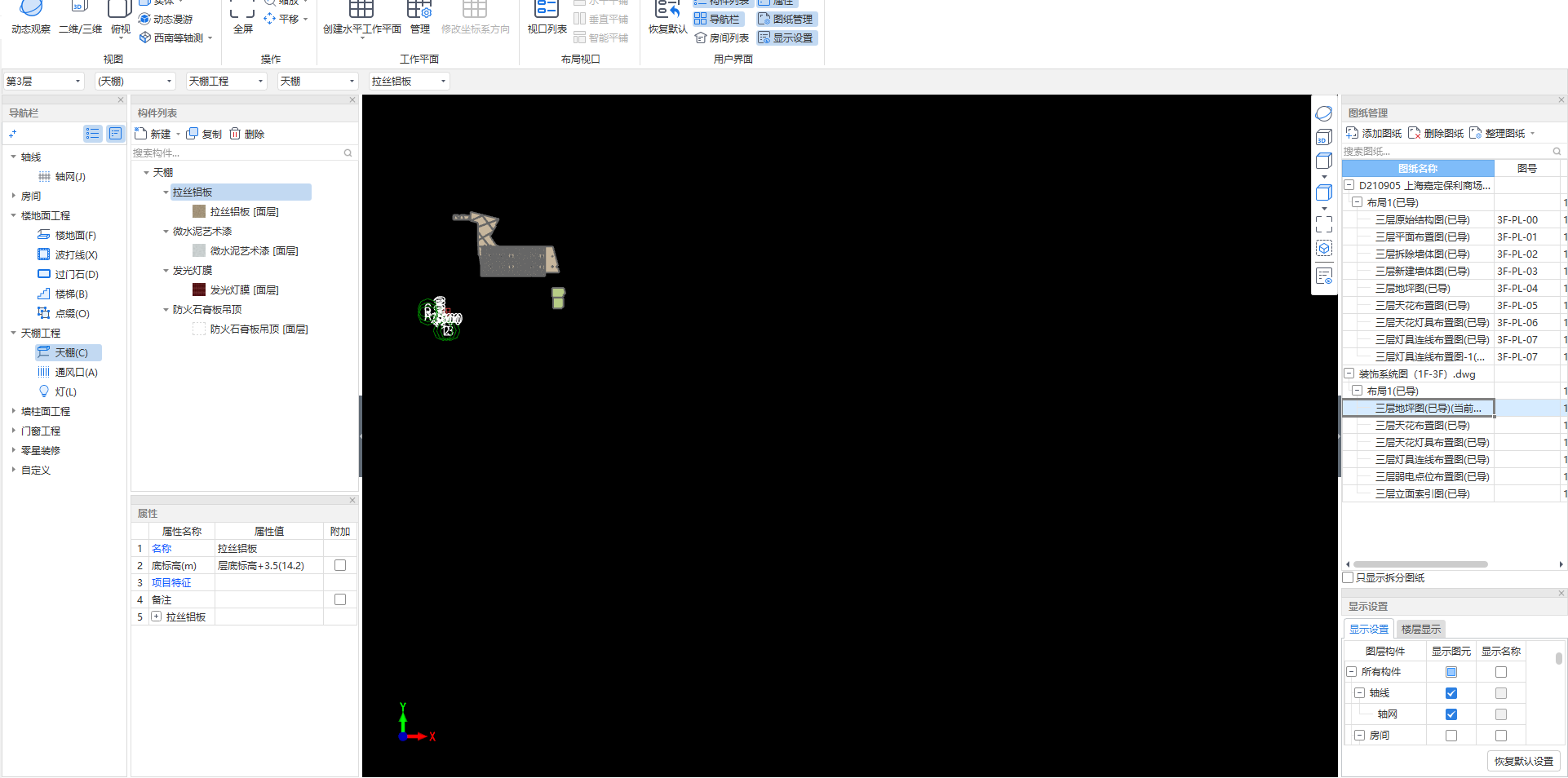Start 动态漫游 walkthrough
Screen dimensions: 1568x778
tap(166, 19)
